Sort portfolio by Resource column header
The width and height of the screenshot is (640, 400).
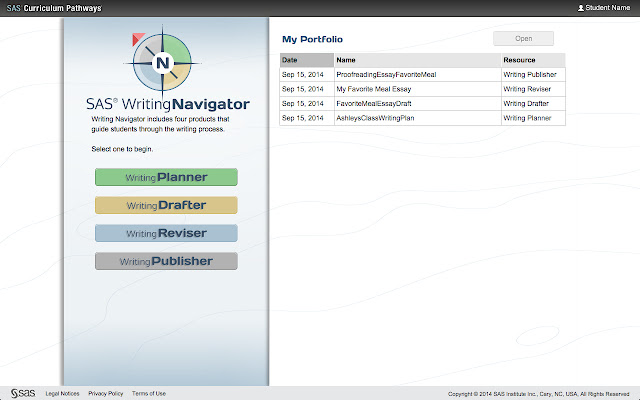[533, 60]
